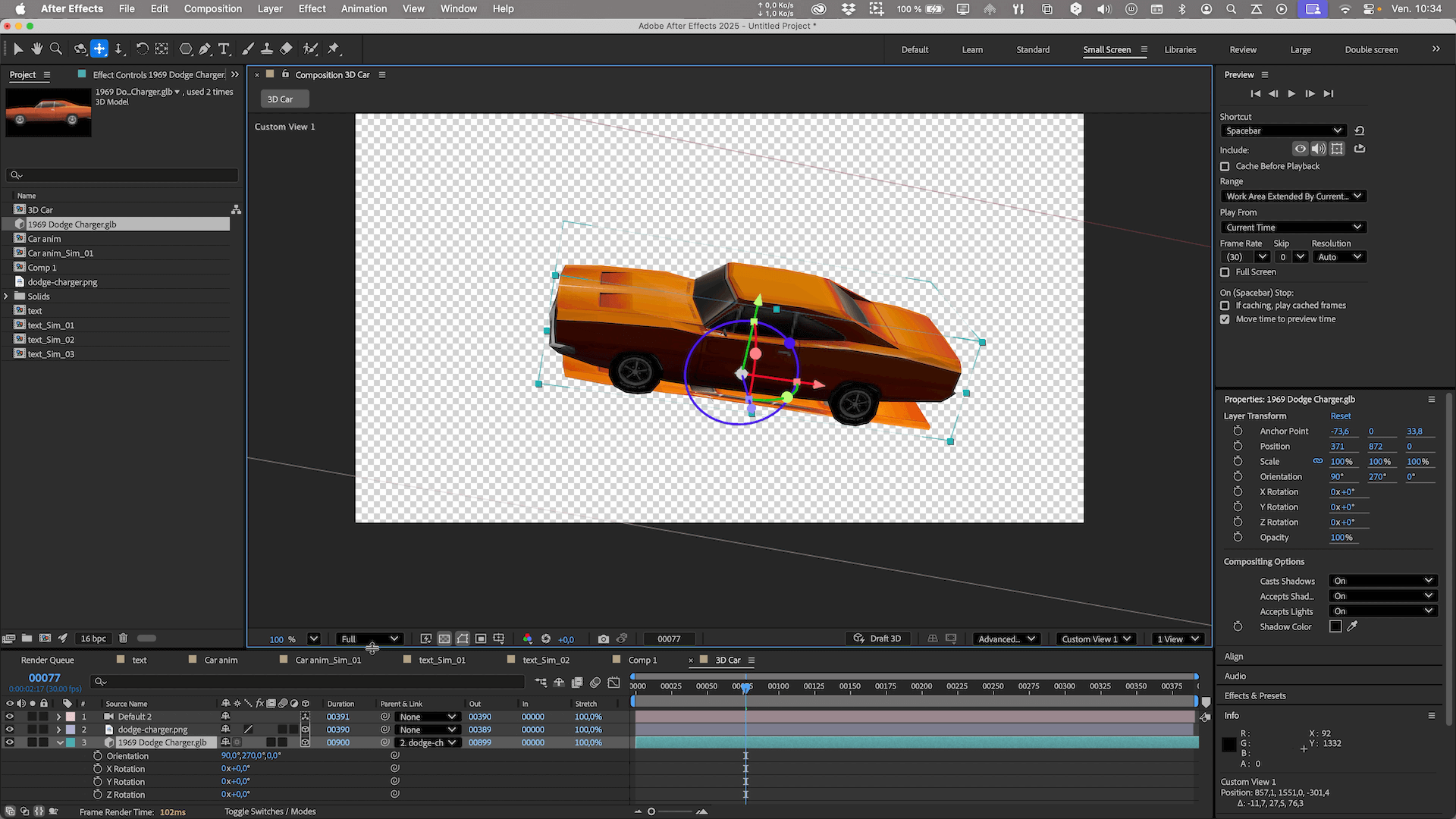Select the Zoom tool in toolbar
Screen dimensions: 1456x819
(55, 49)
